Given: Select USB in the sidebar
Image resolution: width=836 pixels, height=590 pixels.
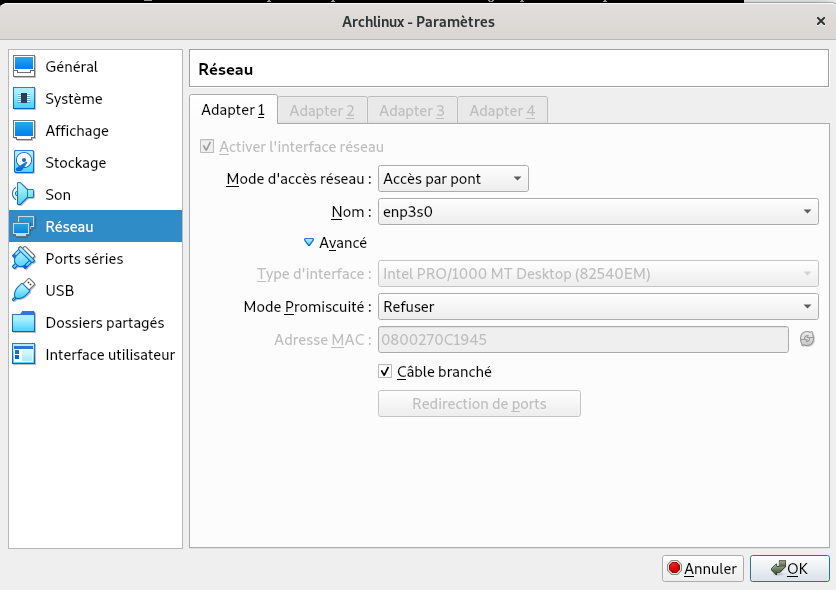Looking at the screenshot, I should (95, 290).
